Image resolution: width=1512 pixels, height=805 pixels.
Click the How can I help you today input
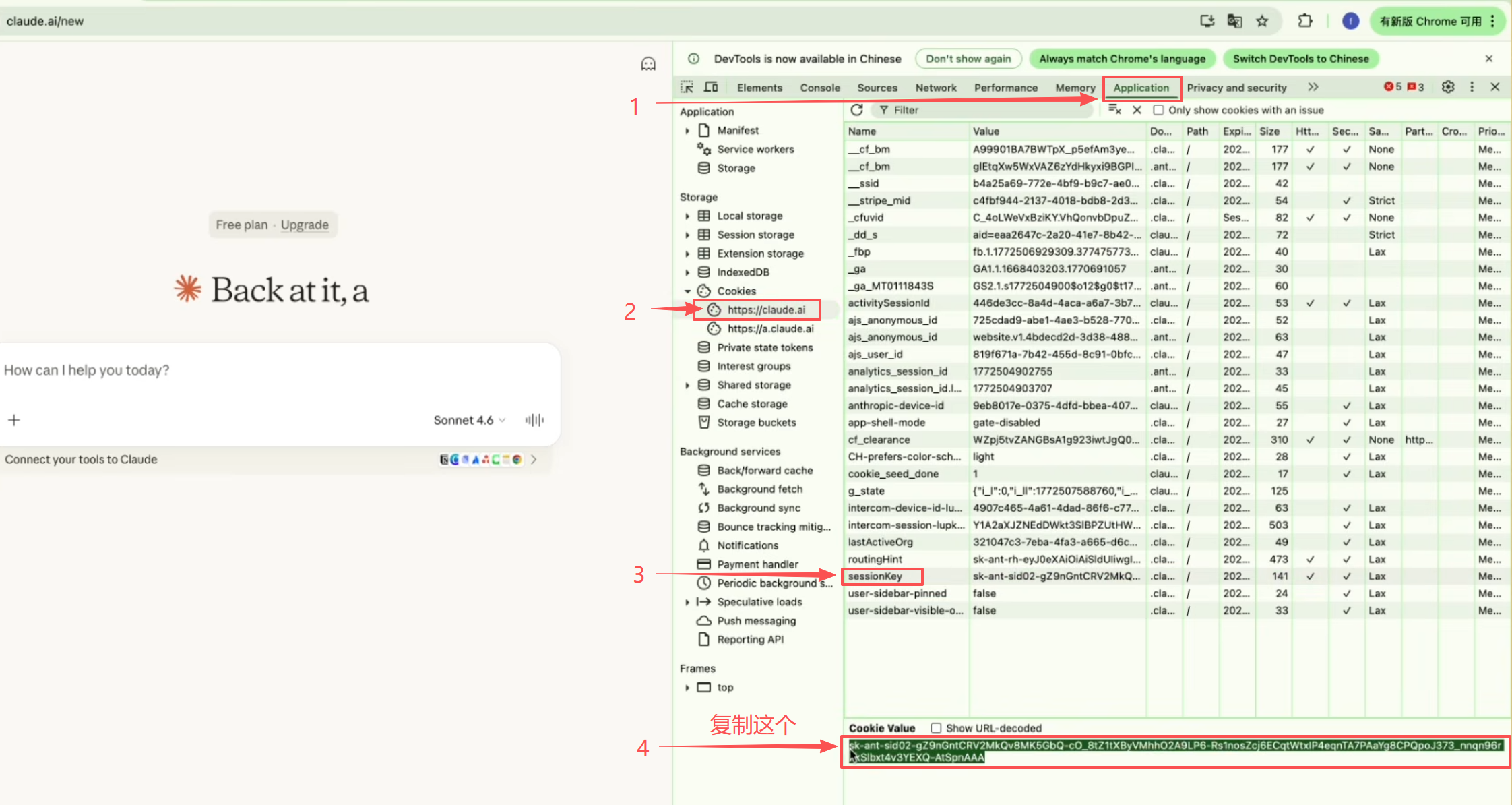pyautogui.click(x=280, y=370)
